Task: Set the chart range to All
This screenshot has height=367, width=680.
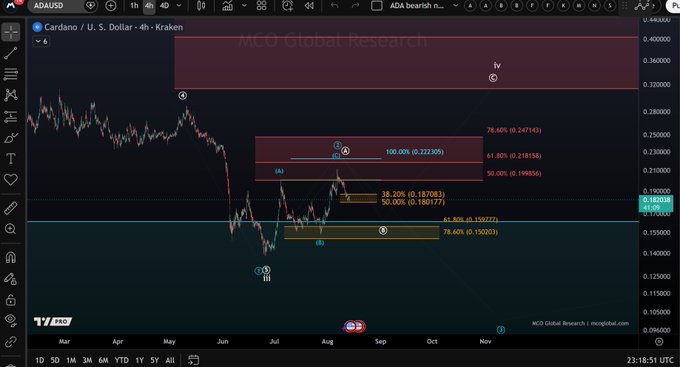Action: pyautogui.click(x=170, y=360)
